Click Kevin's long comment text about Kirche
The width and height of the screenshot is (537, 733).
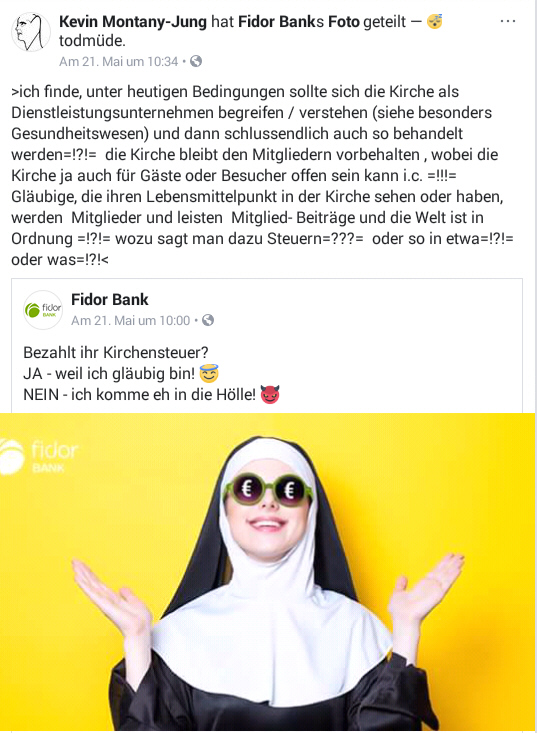(262, 175)
